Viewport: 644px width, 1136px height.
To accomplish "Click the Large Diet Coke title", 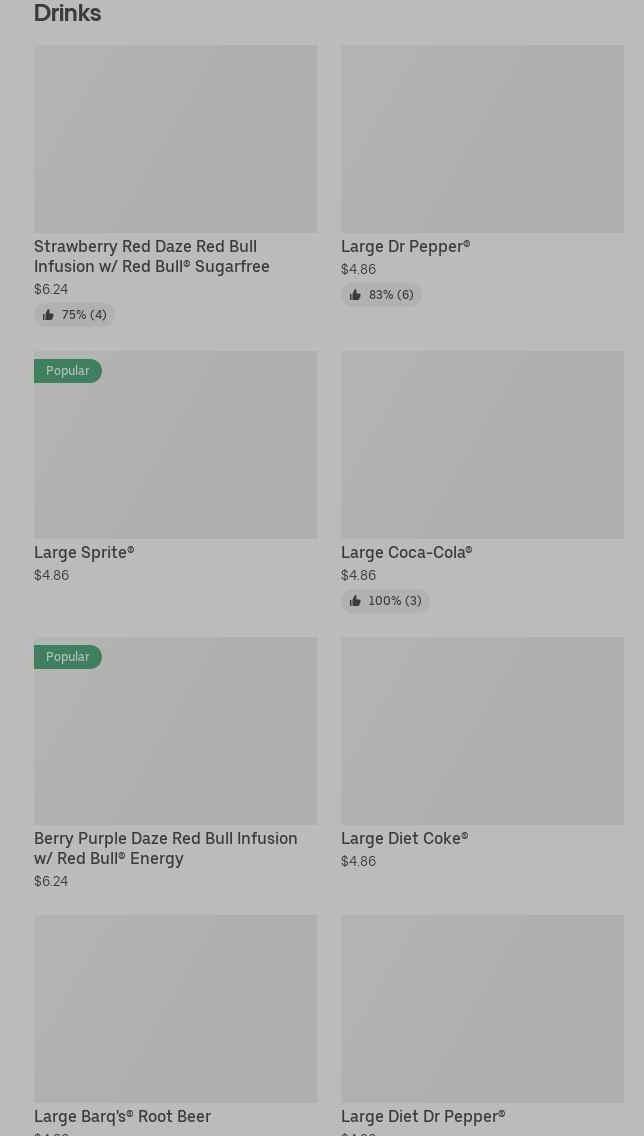I will pos(404,838).
